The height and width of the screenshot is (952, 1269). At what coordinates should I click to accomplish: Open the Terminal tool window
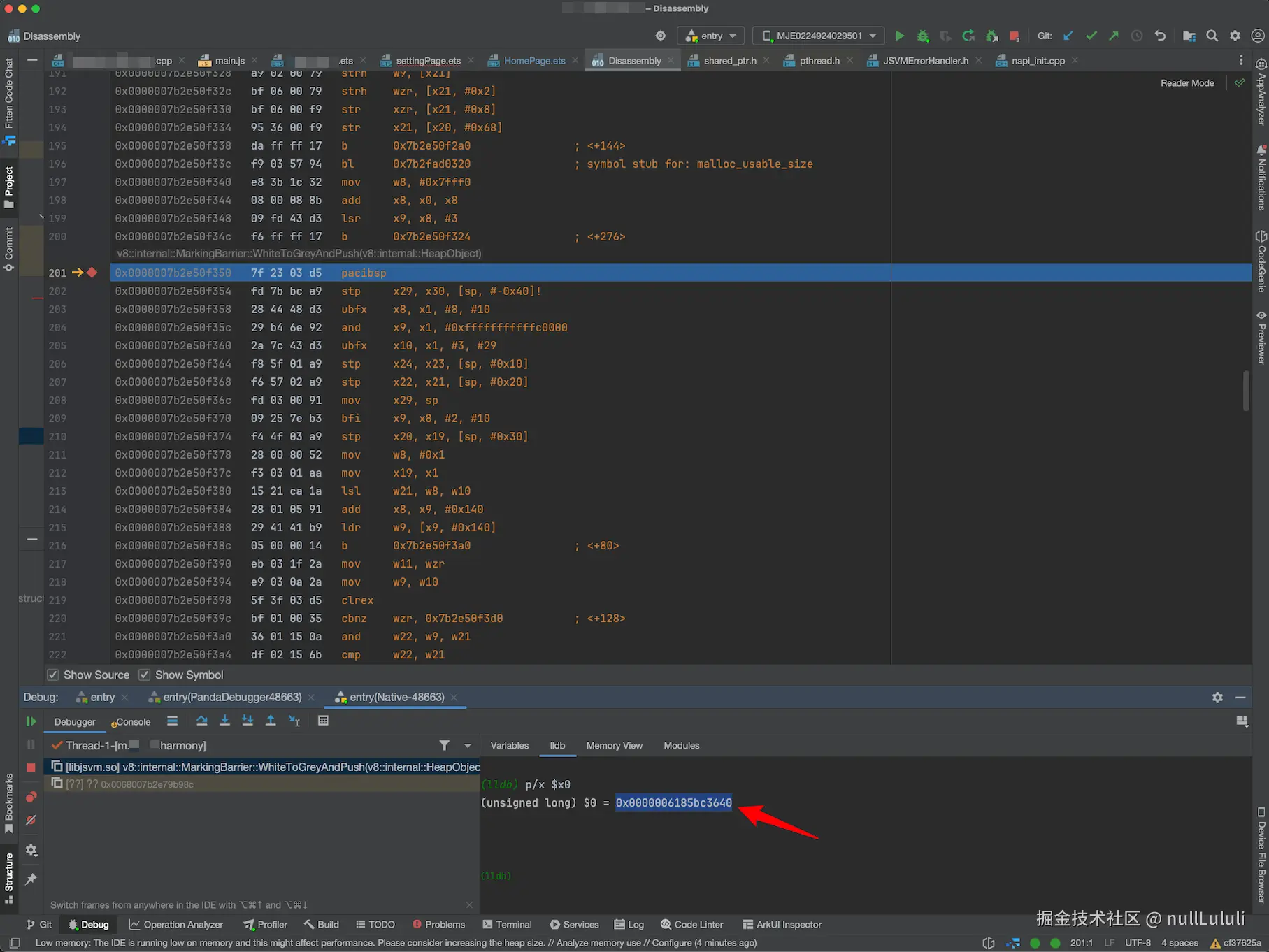coord(507,925)
